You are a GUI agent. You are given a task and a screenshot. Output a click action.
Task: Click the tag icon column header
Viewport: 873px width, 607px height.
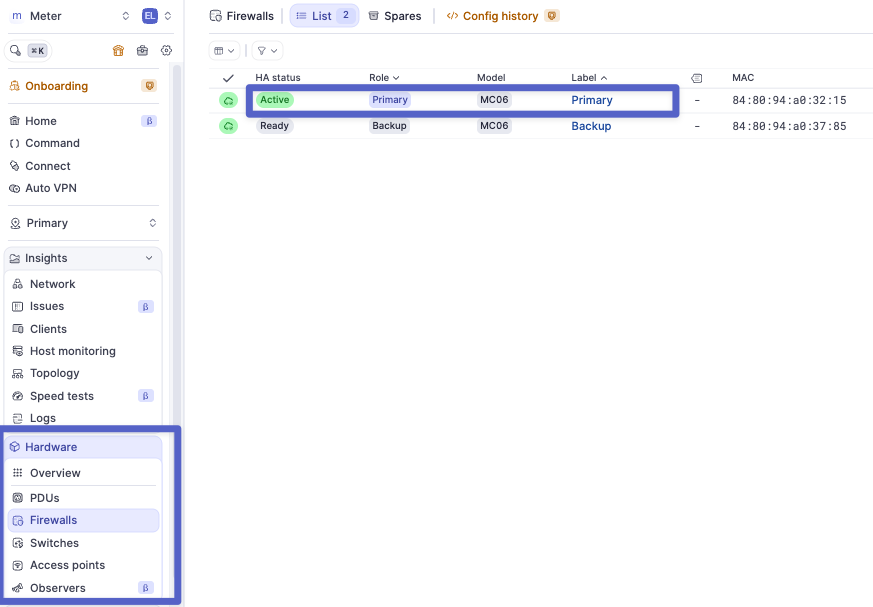pyautogui.click(x=697, y=78)
